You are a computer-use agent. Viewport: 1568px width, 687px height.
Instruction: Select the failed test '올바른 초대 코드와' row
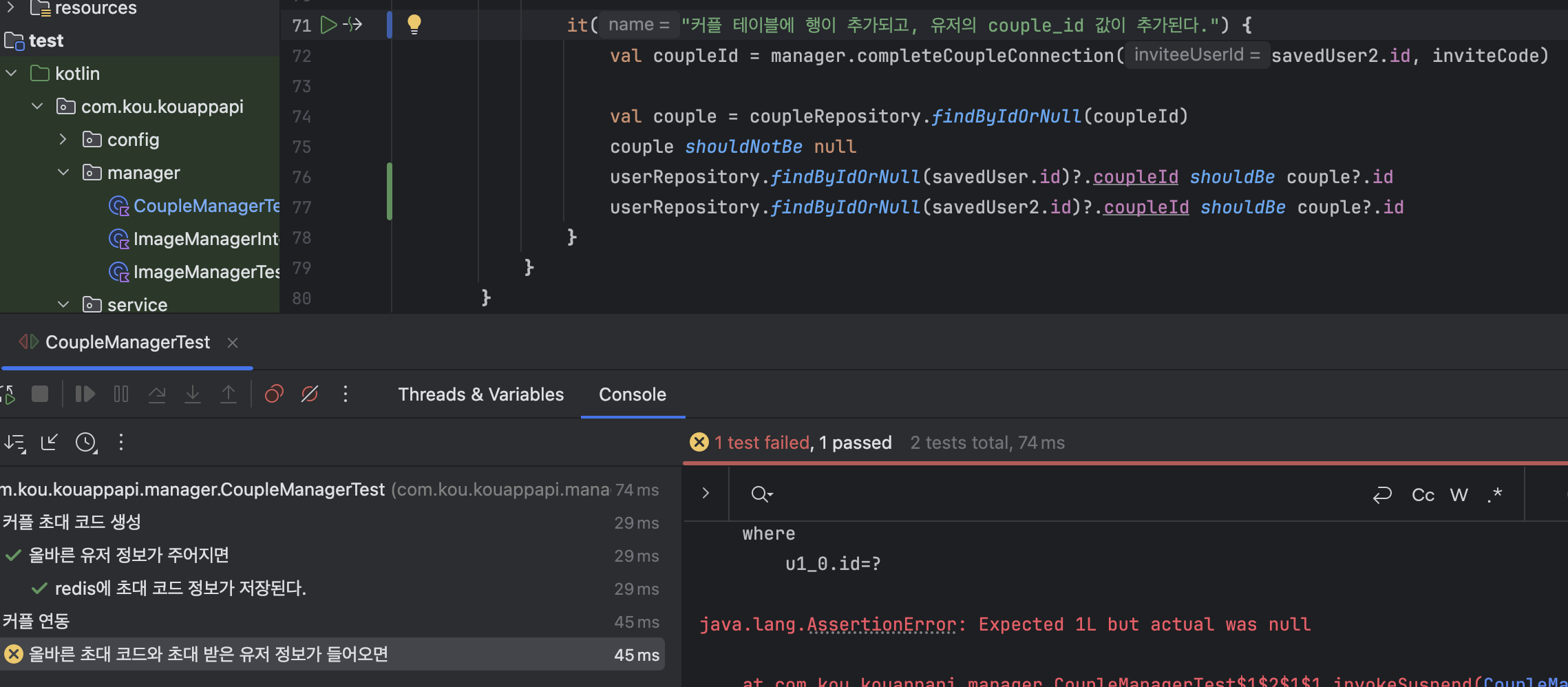(332, 654)
